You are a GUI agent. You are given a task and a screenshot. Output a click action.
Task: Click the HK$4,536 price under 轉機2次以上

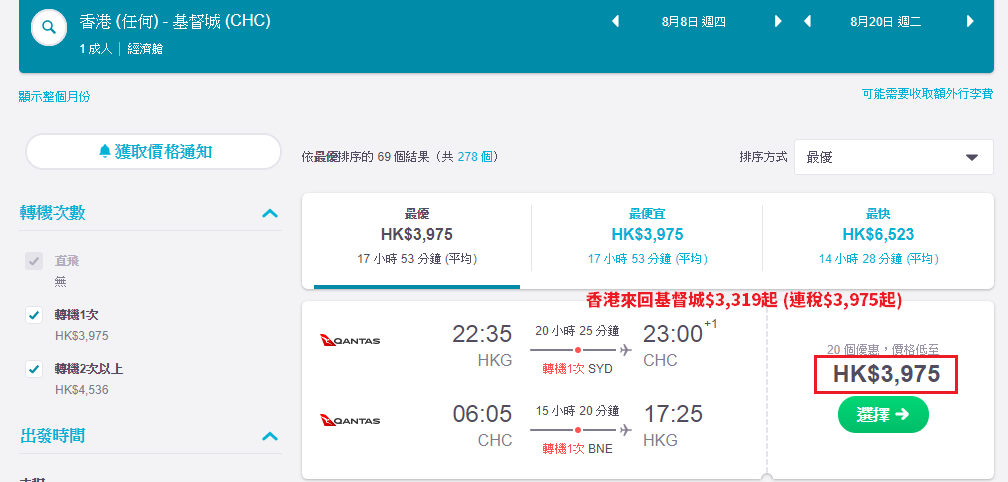(82, 389)
